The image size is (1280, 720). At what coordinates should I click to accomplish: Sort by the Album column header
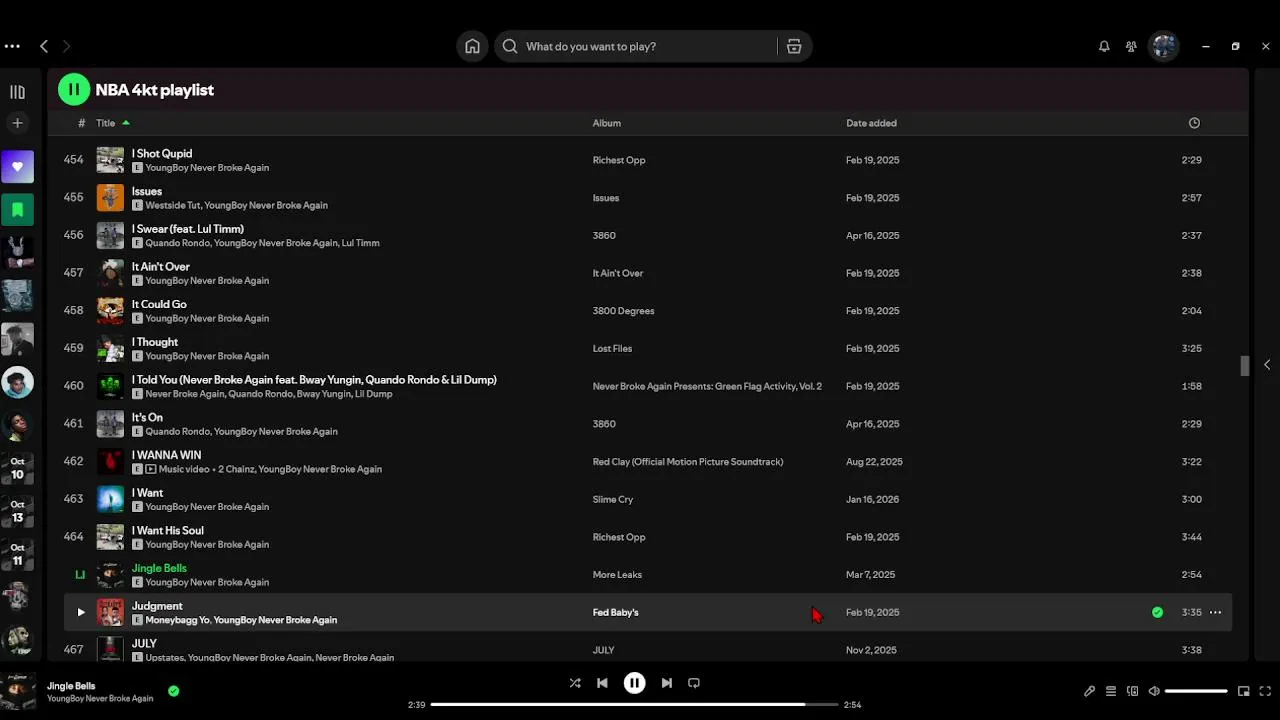pyautogui.click(x=606, y=123)
